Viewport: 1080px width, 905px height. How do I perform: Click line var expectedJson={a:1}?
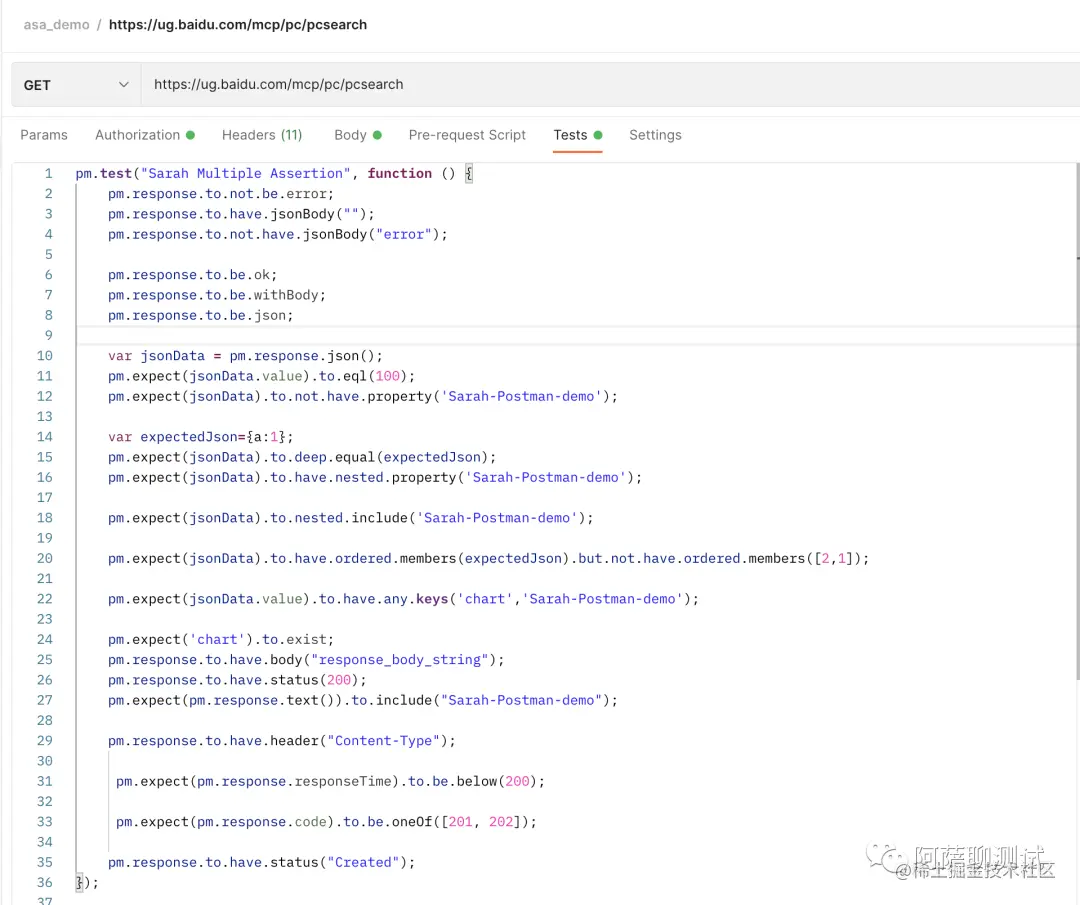coord(200,437)
